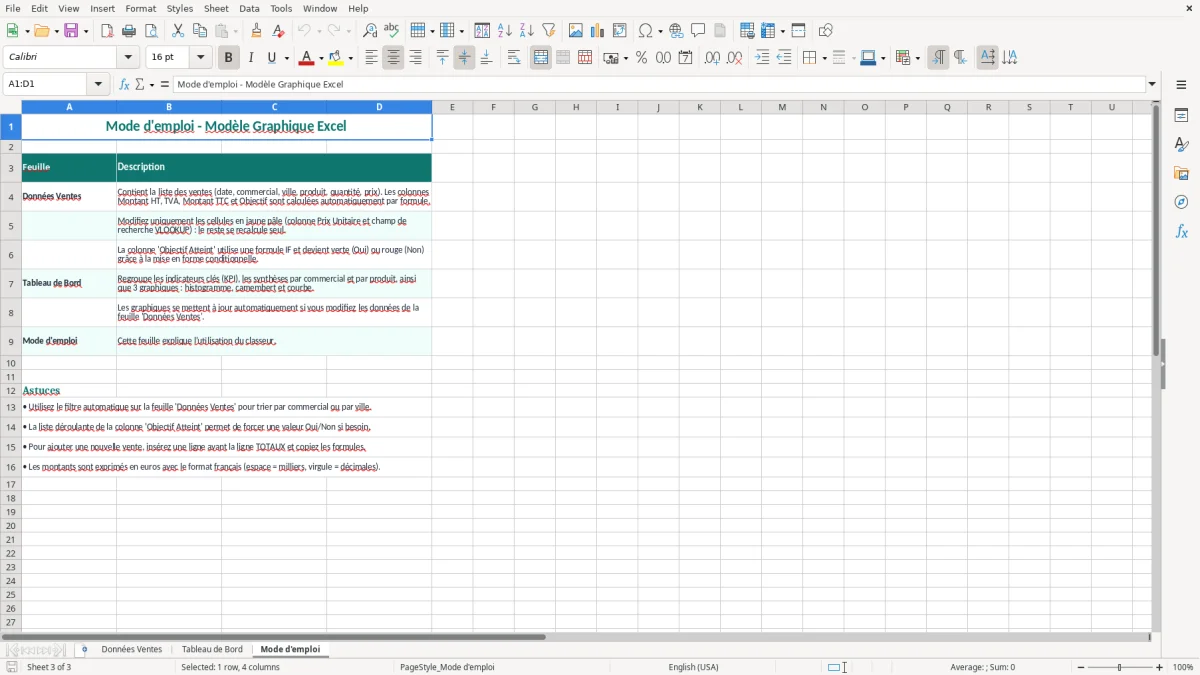Toggle Merge and Center Cells

click(541, 58)
